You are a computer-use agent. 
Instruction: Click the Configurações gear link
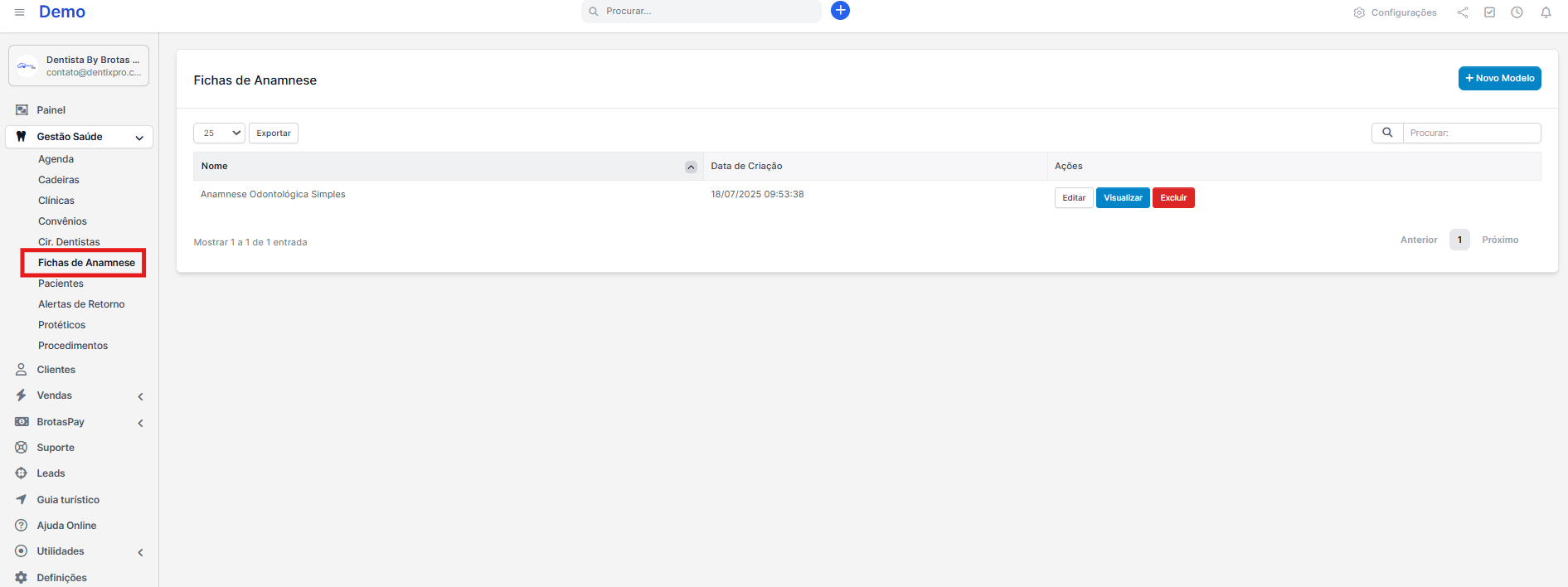tap(1395, 12)
